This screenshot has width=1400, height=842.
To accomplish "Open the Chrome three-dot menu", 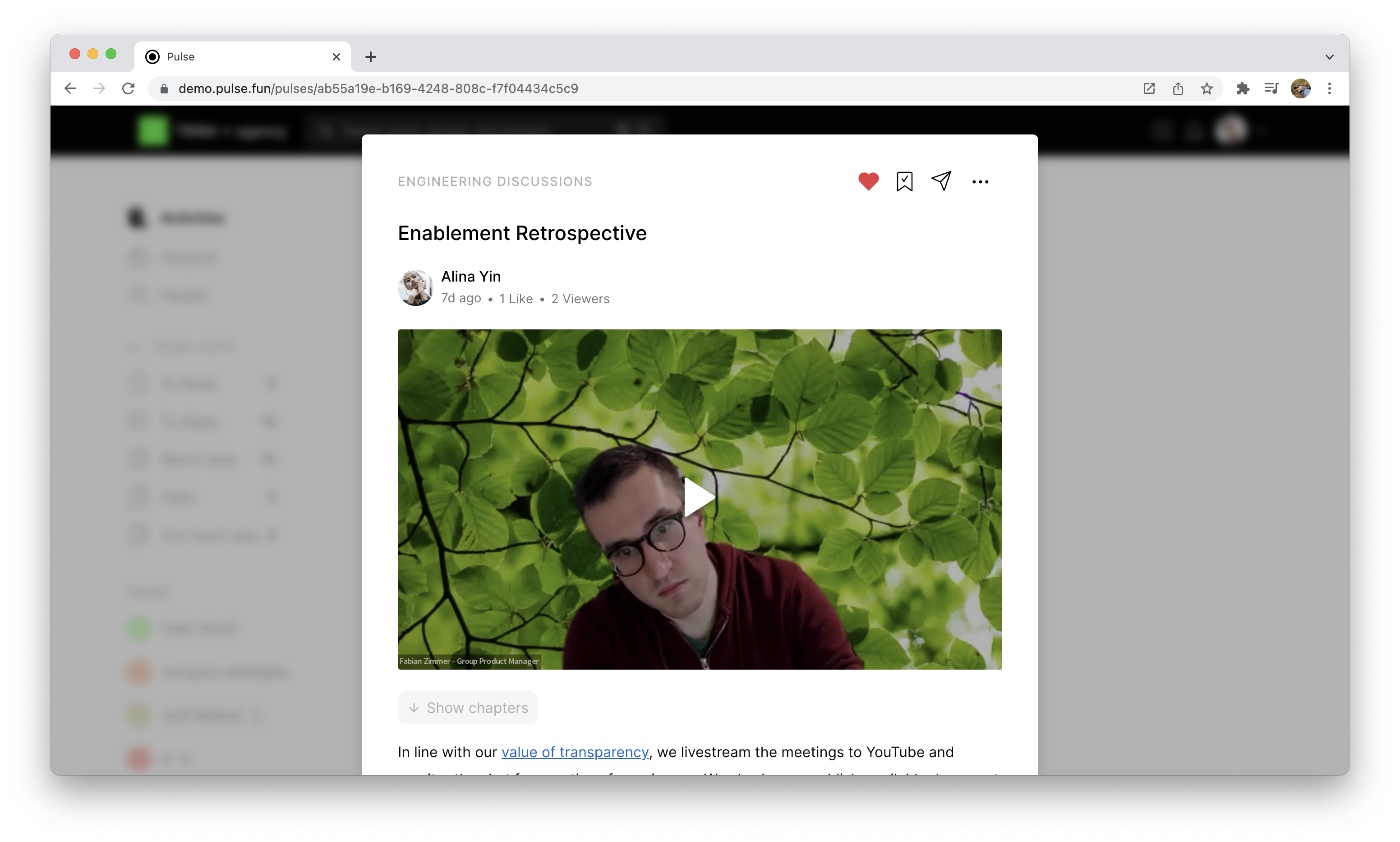I will [1329, 88].
